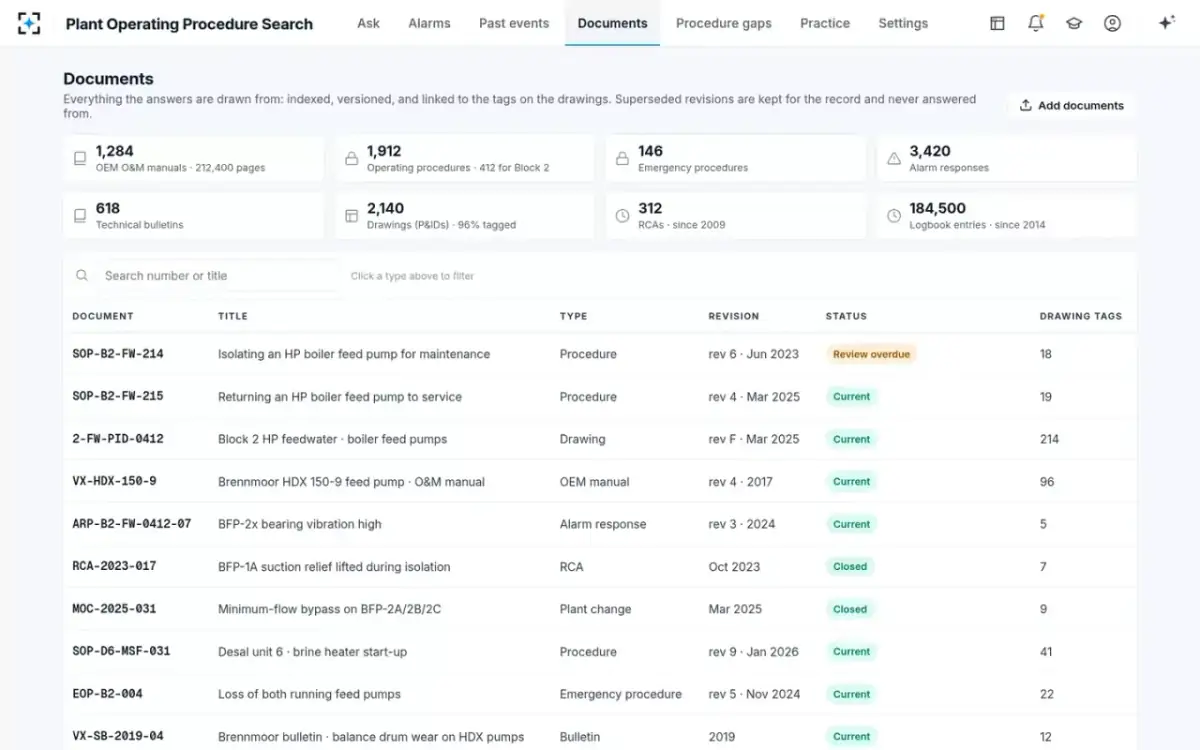Switch to the Ask tab
This screenshot has height=750, width=1200.
pyautogui.click(x=368, y=23)
